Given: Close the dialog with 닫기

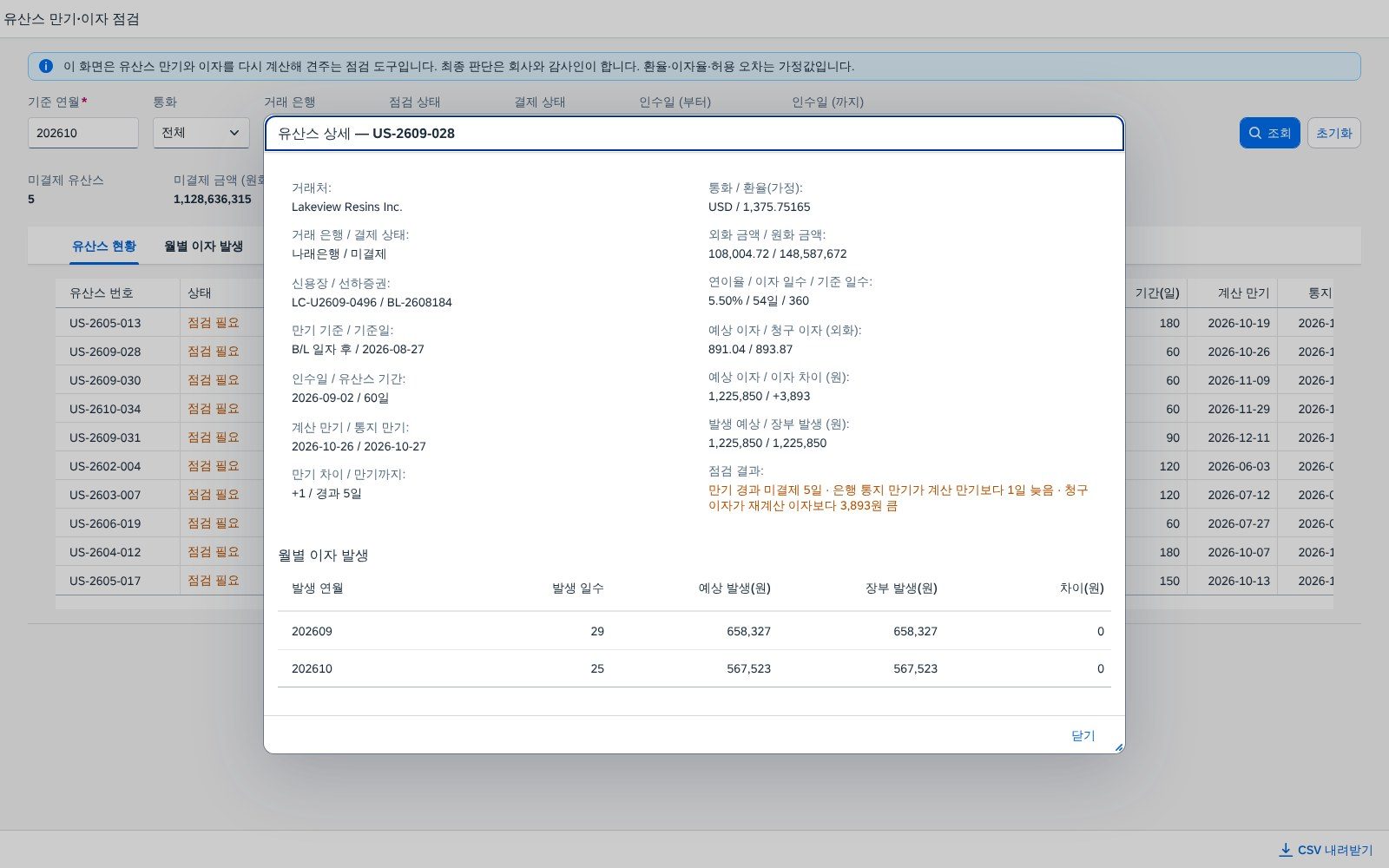Looking at the screenshot, I should [x=1083, y=735].
